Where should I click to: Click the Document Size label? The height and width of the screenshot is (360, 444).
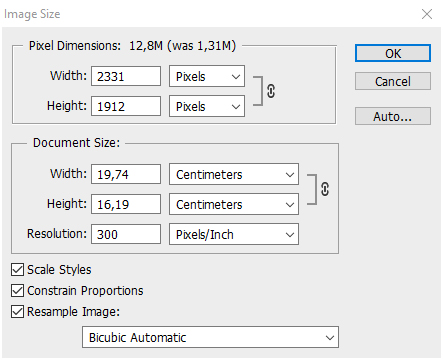coord(76,143)
